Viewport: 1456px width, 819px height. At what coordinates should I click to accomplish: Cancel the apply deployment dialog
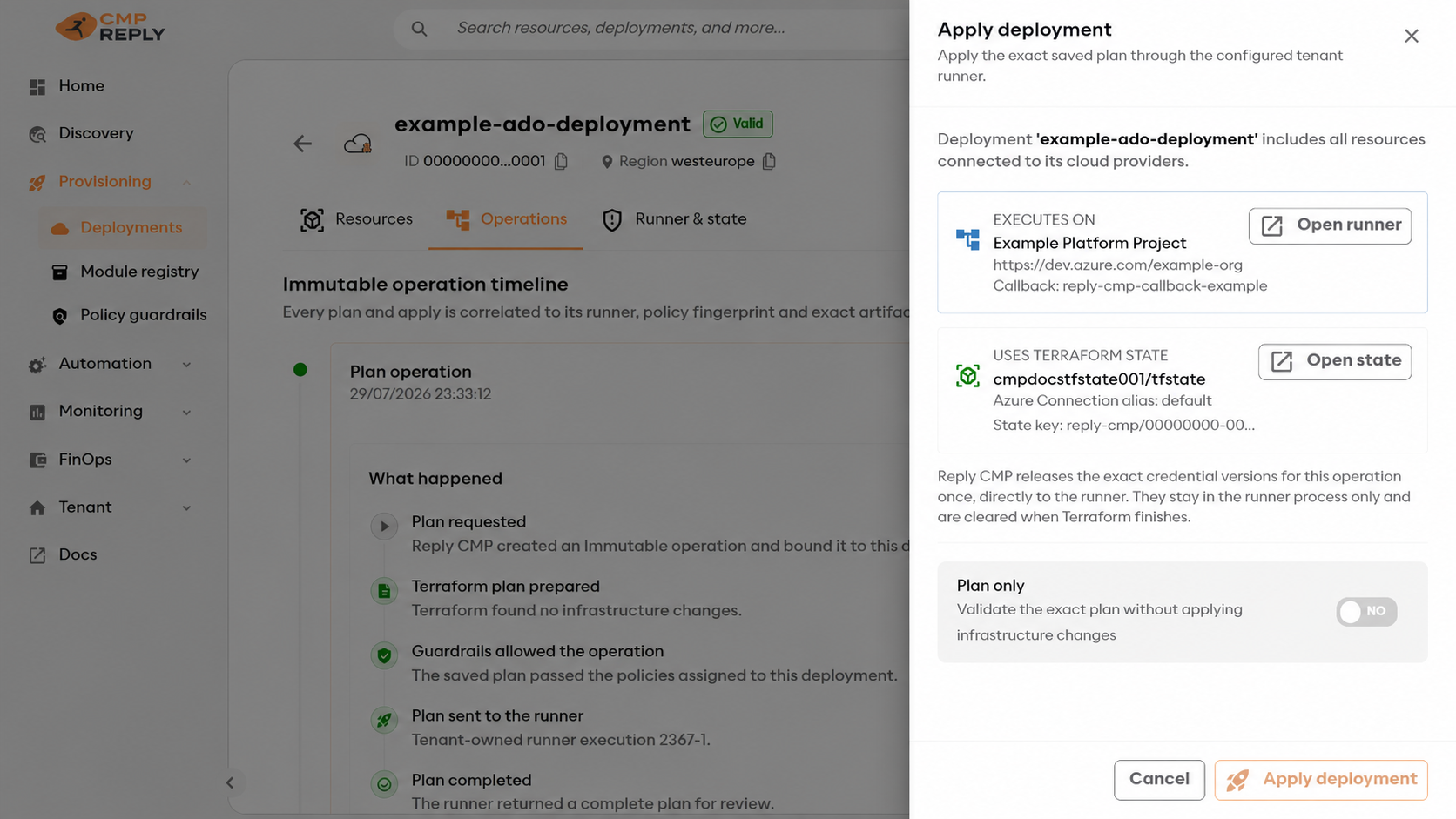1159,780
